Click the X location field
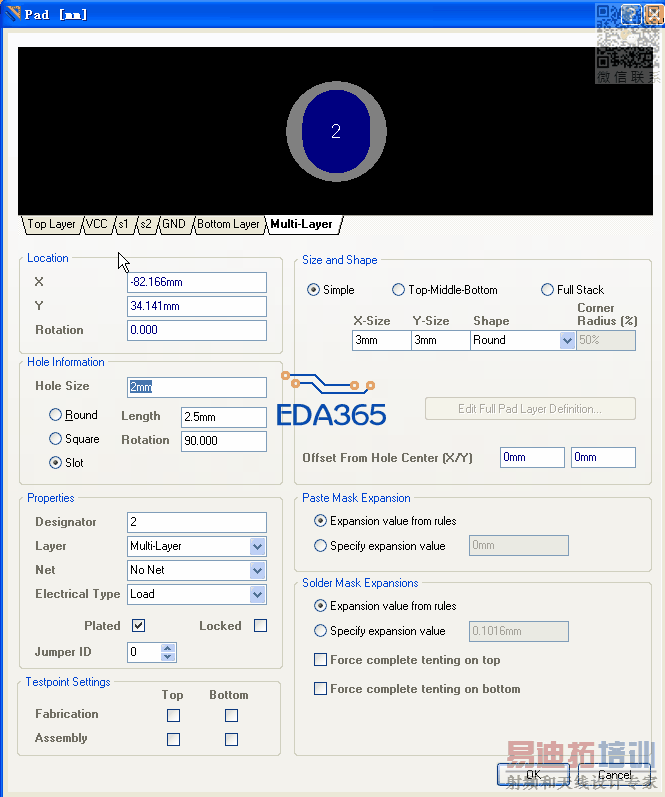 click(197, 282)
